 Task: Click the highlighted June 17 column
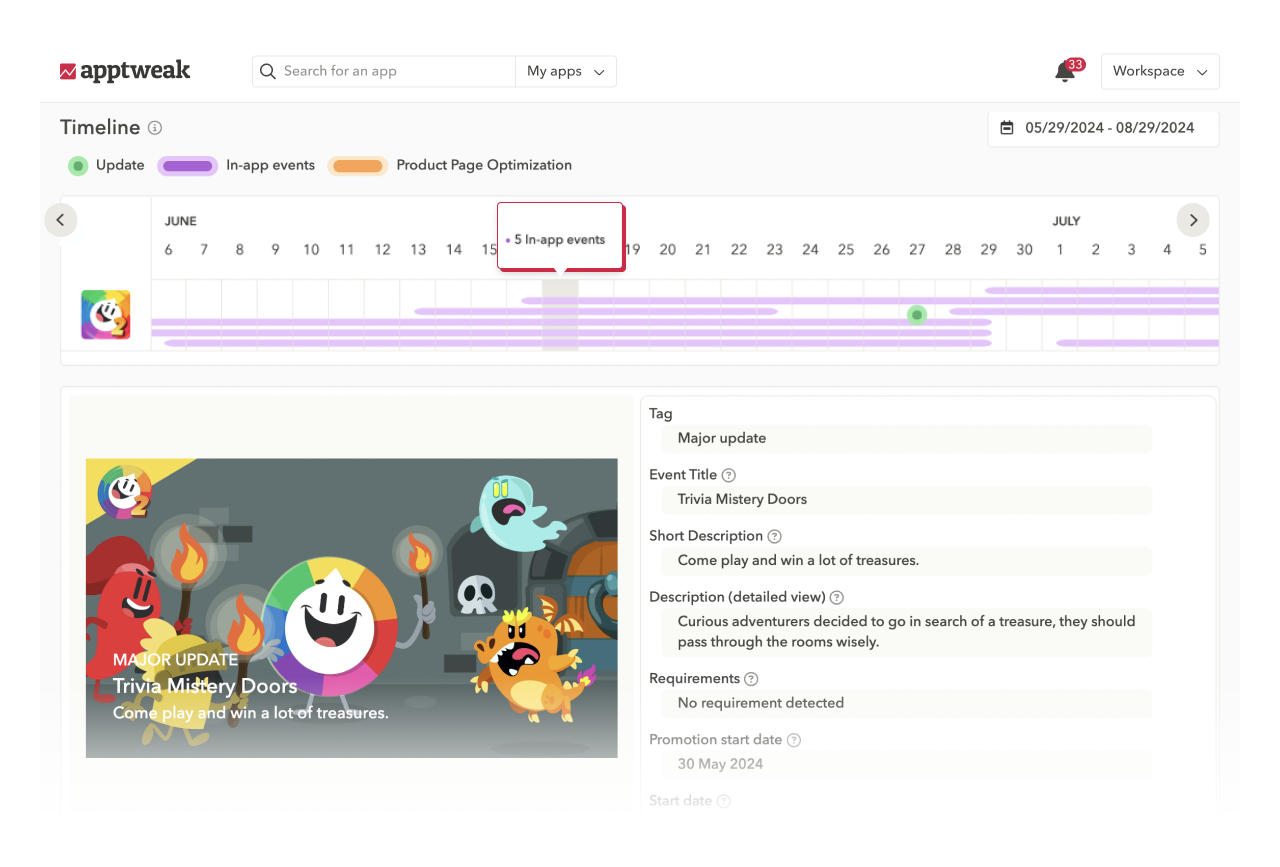pos(560,314)
